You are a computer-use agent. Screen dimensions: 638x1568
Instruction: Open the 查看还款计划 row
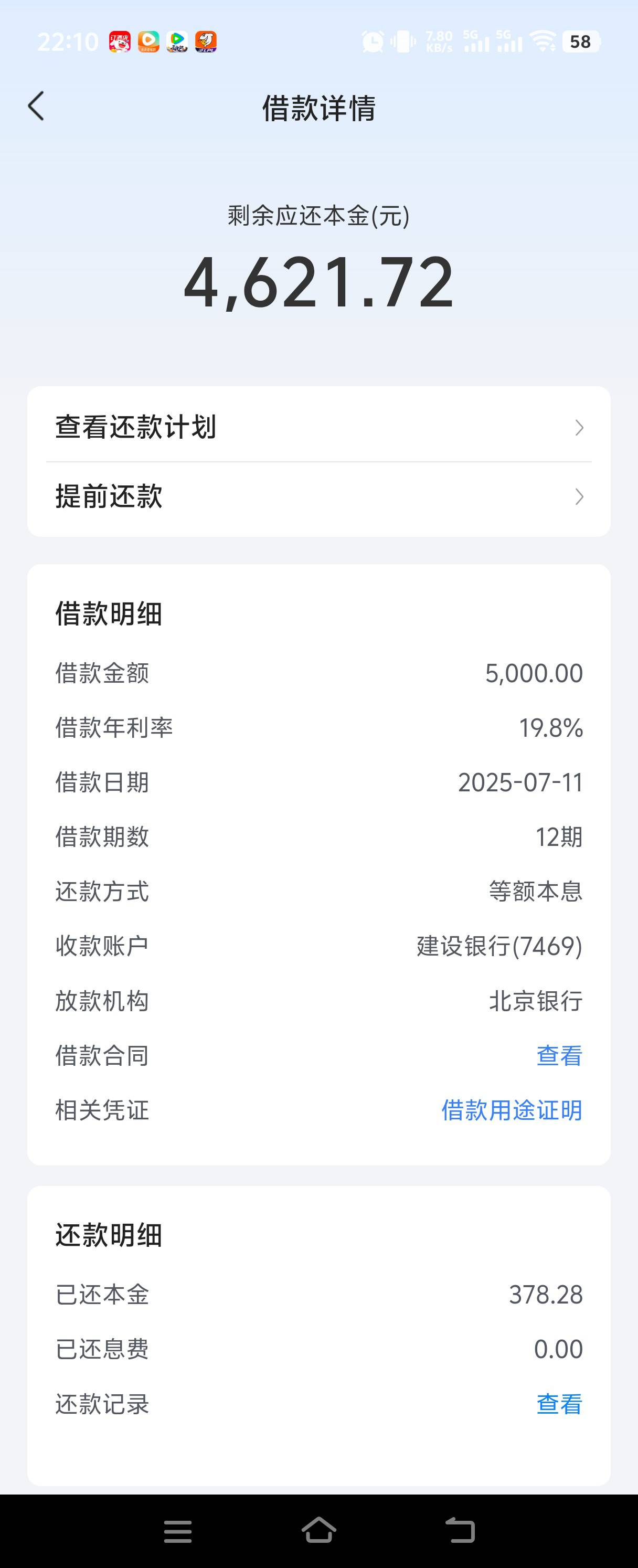pyautogui.click(x=319, y=427)
